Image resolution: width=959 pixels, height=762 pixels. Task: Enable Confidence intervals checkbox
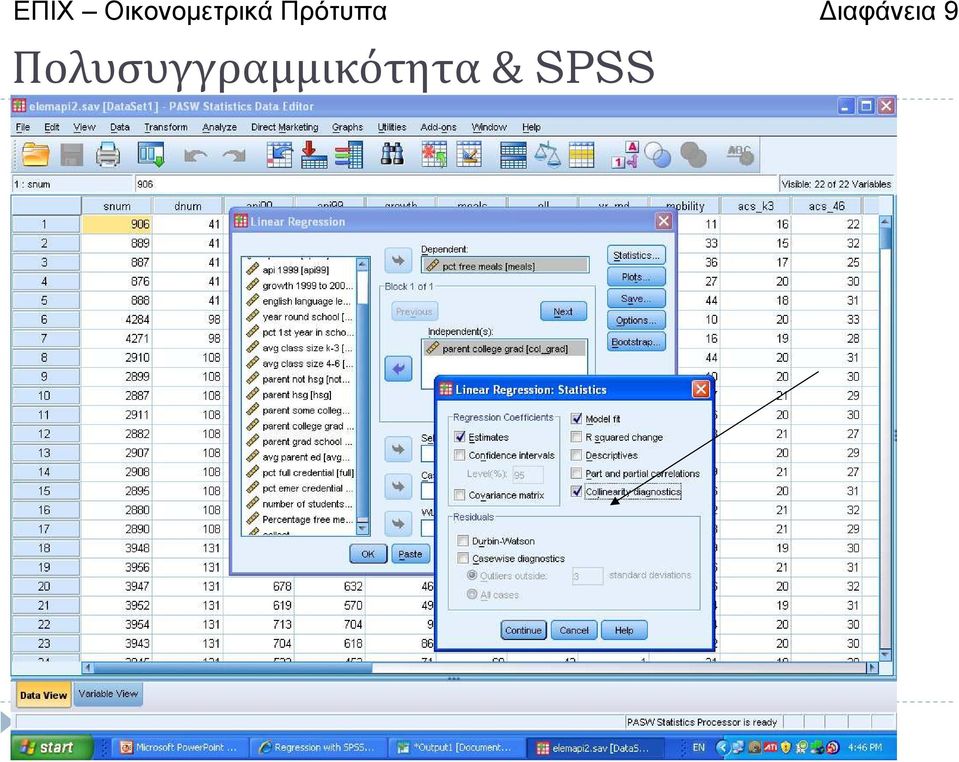pos(459,455)
